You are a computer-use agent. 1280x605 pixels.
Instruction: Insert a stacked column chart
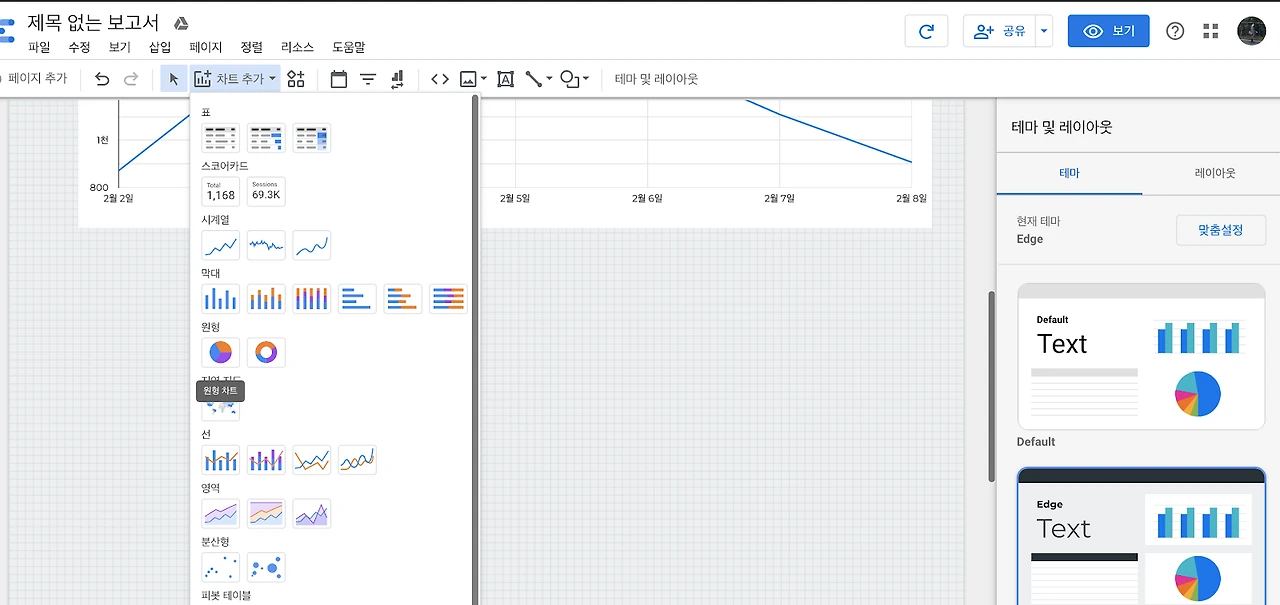tap(266, 299)
